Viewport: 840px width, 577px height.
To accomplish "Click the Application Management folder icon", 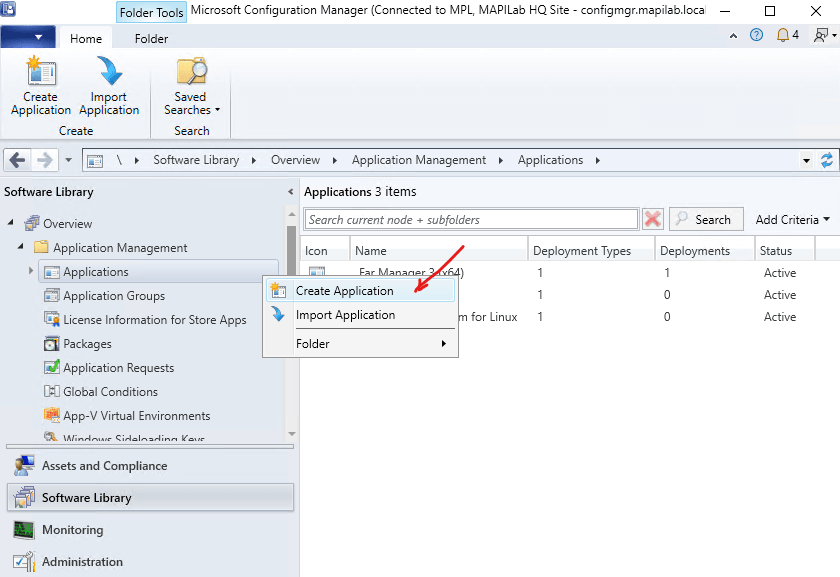I will coord(41,247).
